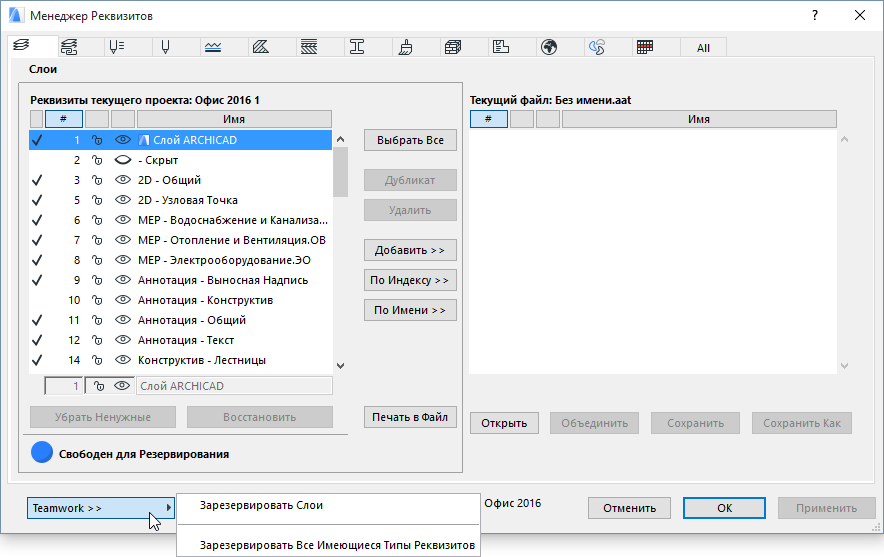
Task: Click the 'Печать в Файл' button
Action: (x=410, y=417)
